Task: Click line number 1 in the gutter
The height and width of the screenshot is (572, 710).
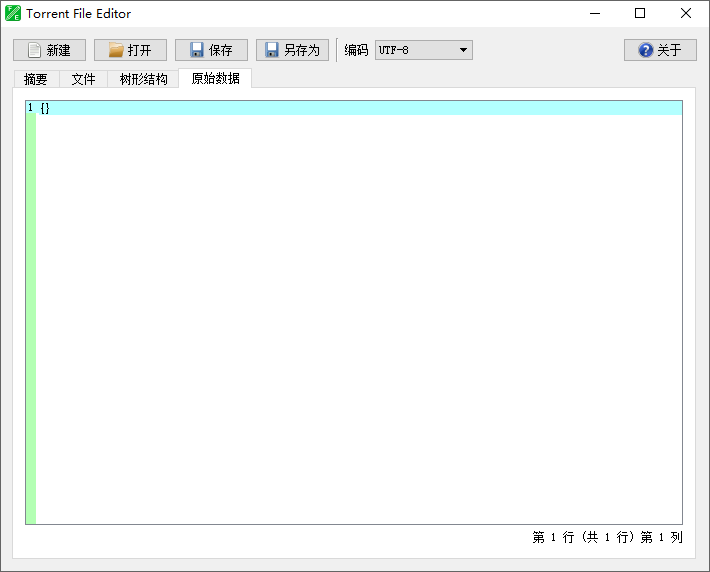Action: click(x=30, y=108)
